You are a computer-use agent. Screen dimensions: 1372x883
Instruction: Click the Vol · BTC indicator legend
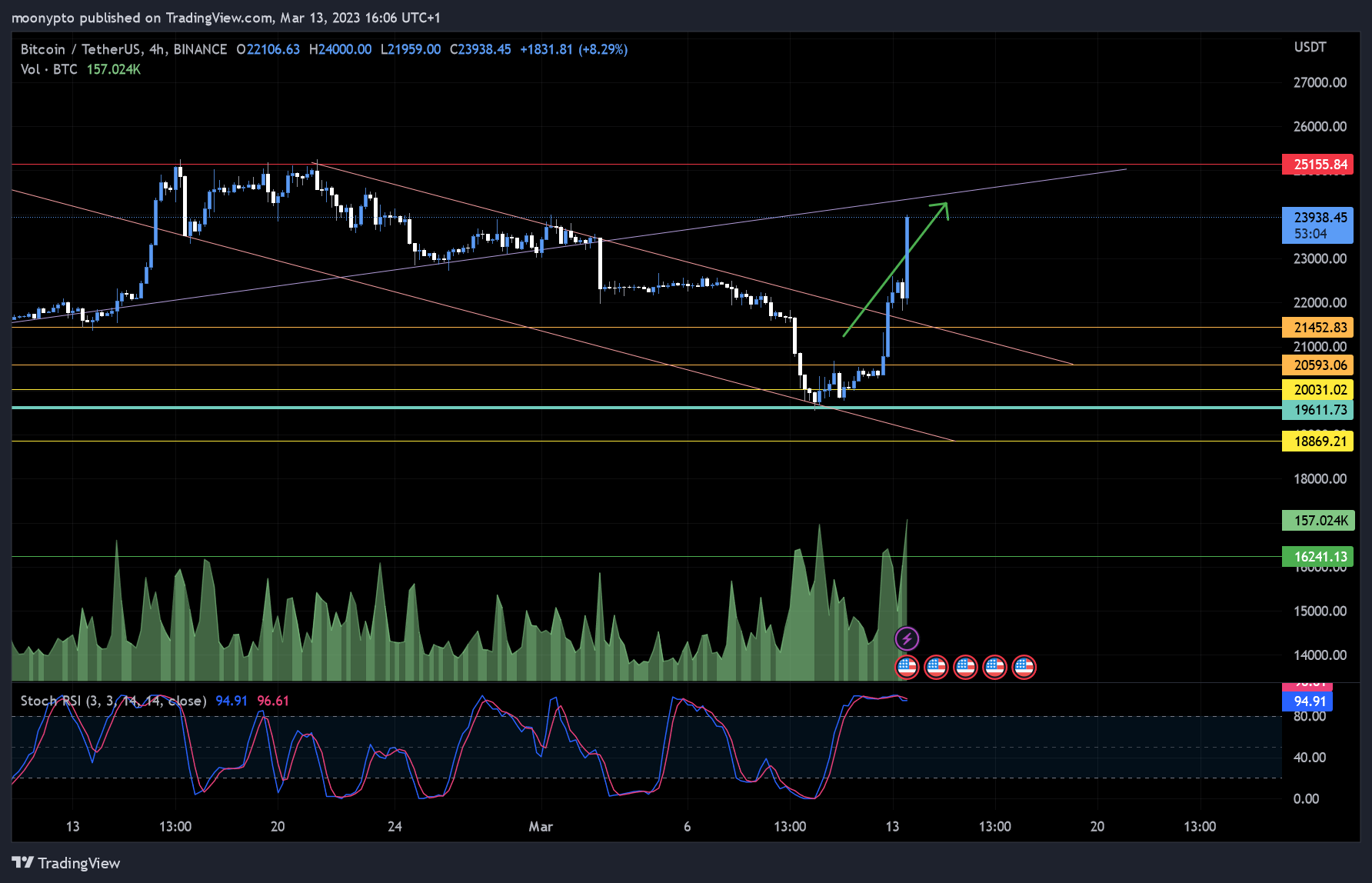(x=49, y=69)
